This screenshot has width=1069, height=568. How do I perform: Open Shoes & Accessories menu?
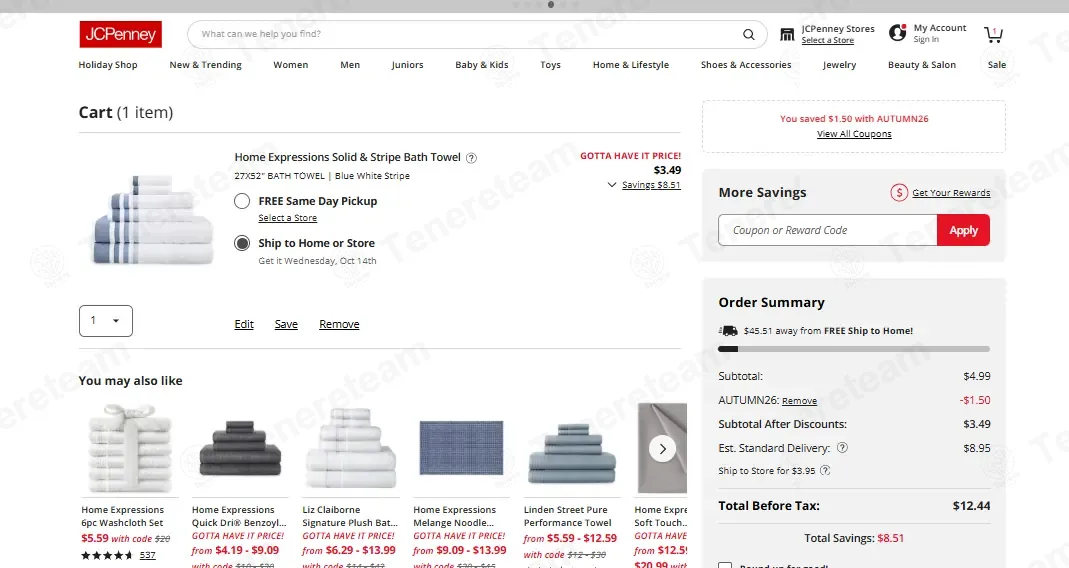click(746, 65)
